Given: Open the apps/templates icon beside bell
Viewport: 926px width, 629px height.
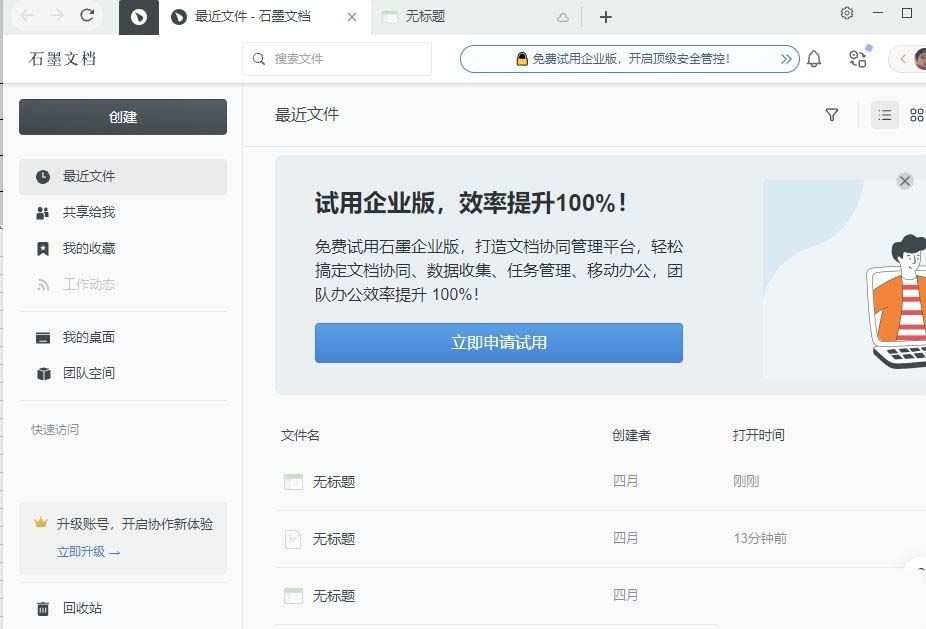Looking at the screenshot, I should 858,58.
